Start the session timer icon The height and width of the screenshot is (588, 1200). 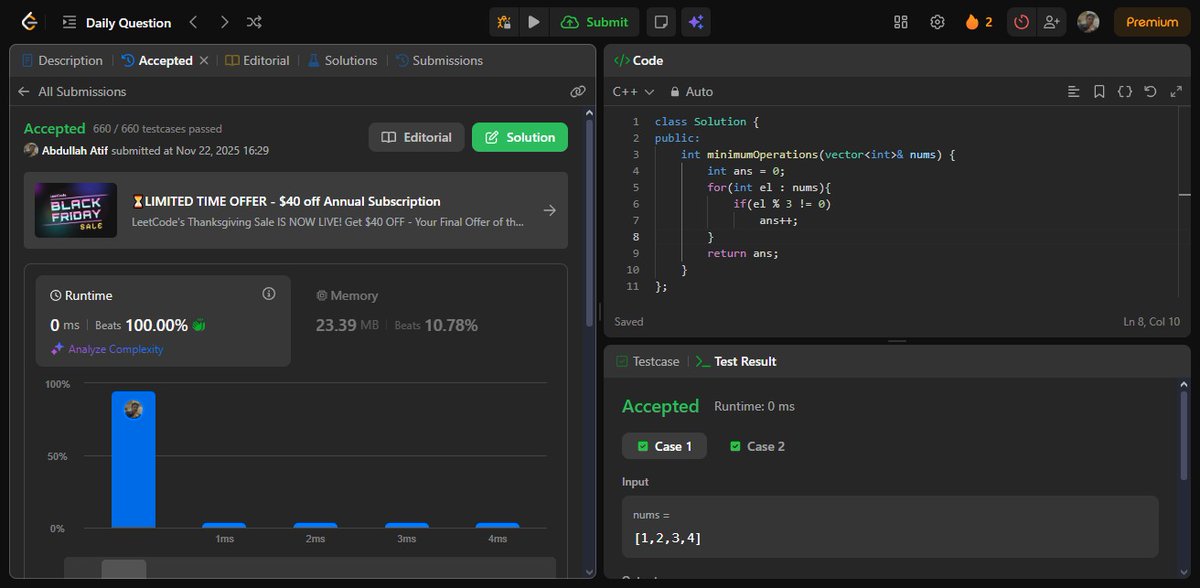click(x=1021, y=22)
